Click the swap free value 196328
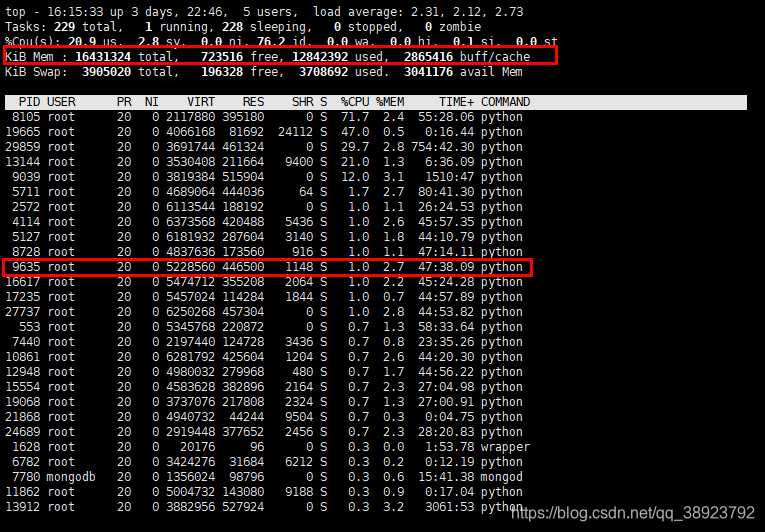Screen dimensions: 765x532 coord(222,72)
